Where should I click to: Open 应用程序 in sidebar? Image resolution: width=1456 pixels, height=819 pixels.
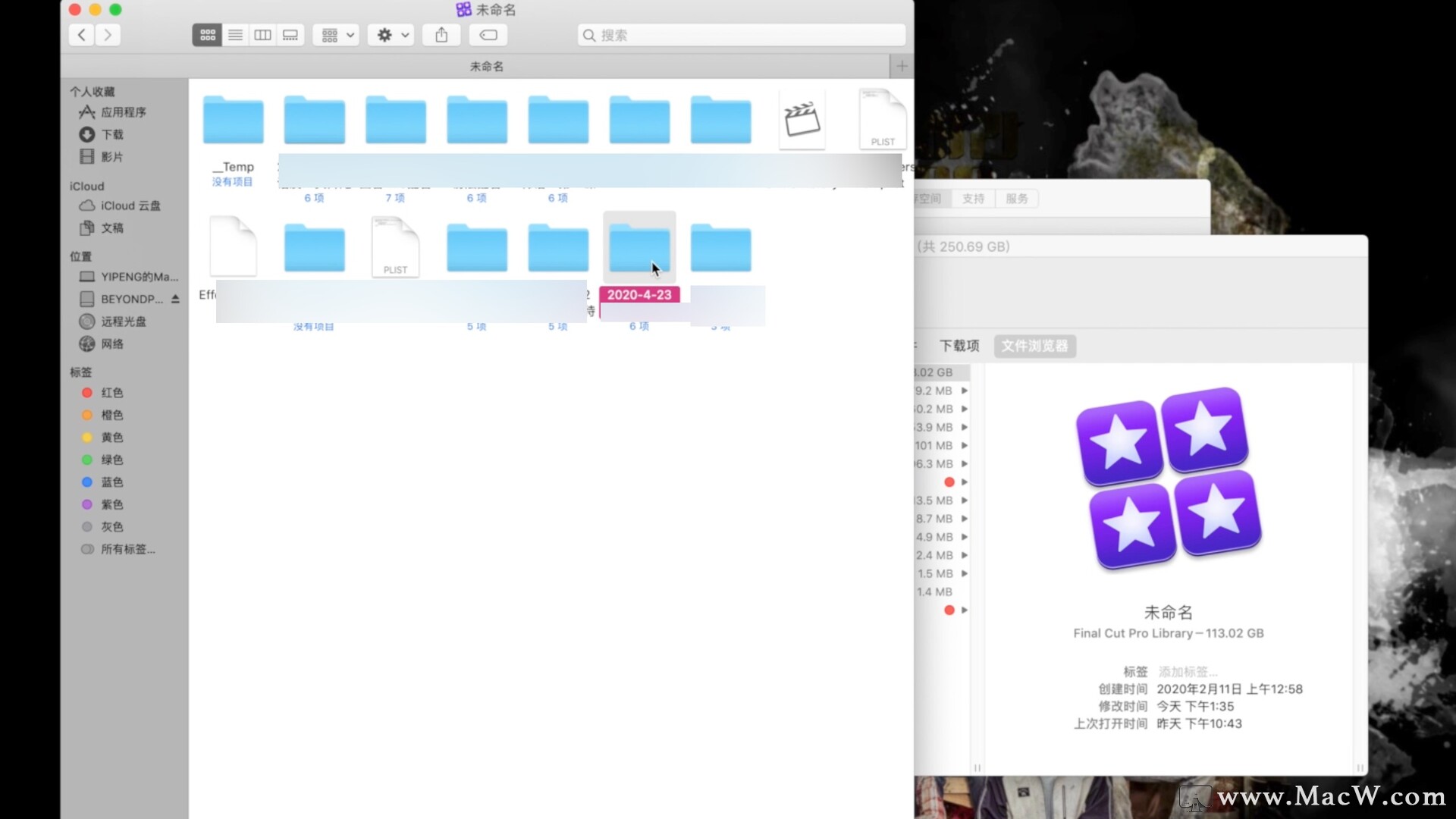(x=123, y=112)
